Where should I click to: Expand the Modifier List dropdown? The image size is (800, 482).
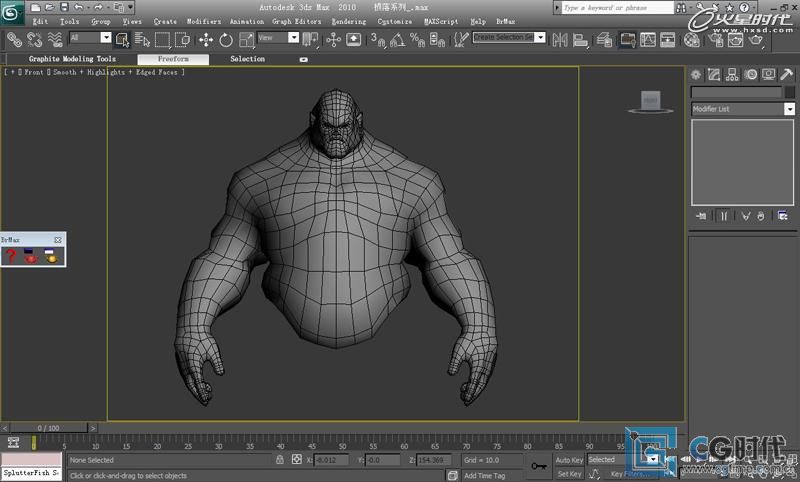click(x=789, y=109)
